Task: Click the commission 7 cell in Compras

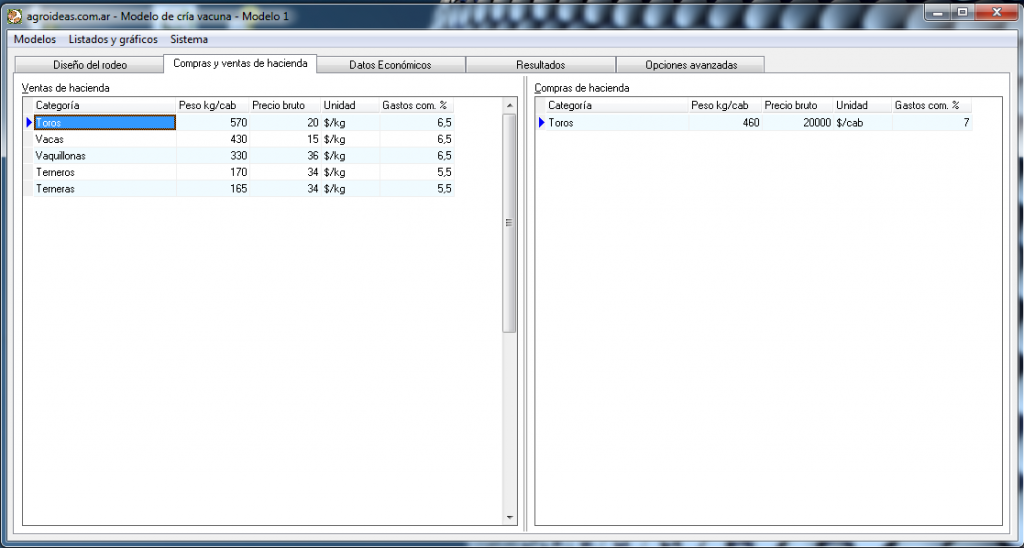Action: 932,122
